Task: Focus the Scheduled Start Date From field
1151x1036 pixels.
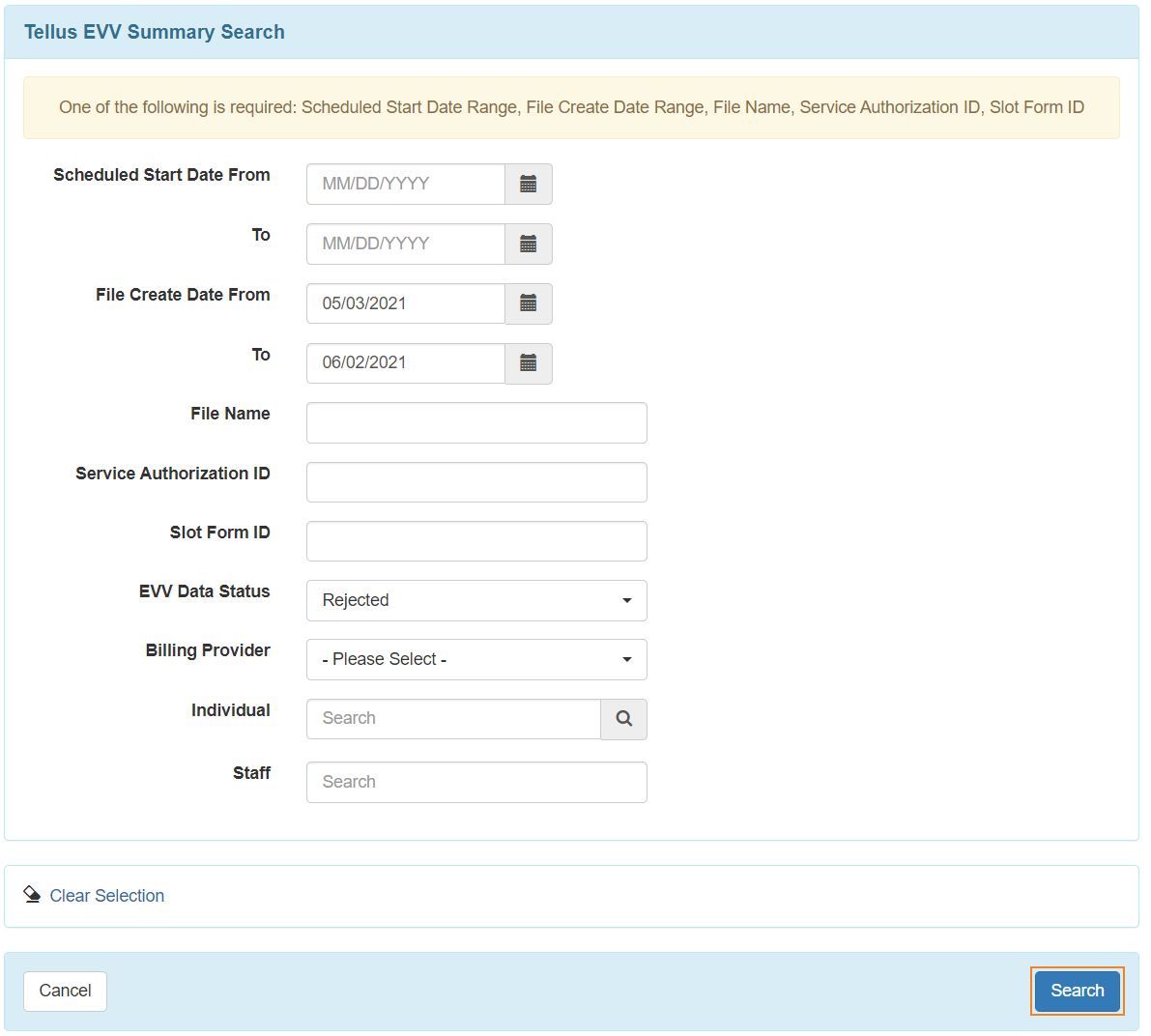Action: [406, 185]
